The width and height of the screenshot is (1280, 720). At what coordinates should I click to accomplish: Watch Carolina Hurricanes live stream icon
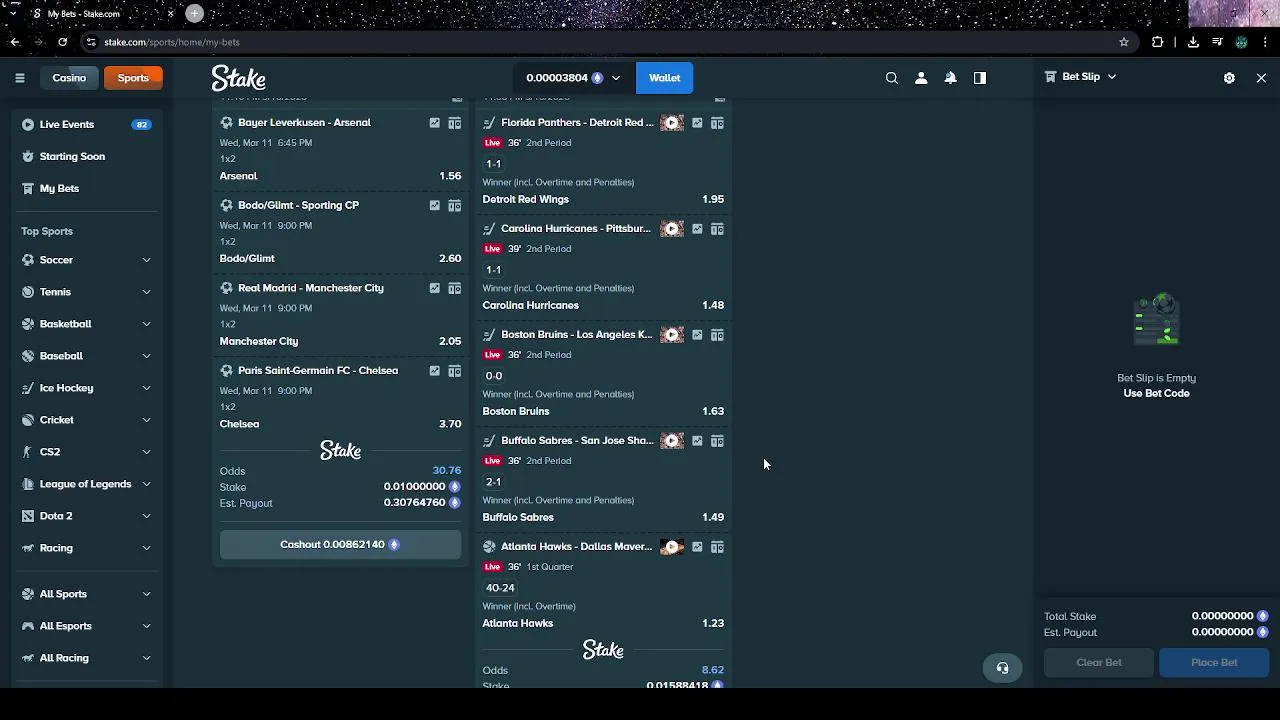coord(672,229)
